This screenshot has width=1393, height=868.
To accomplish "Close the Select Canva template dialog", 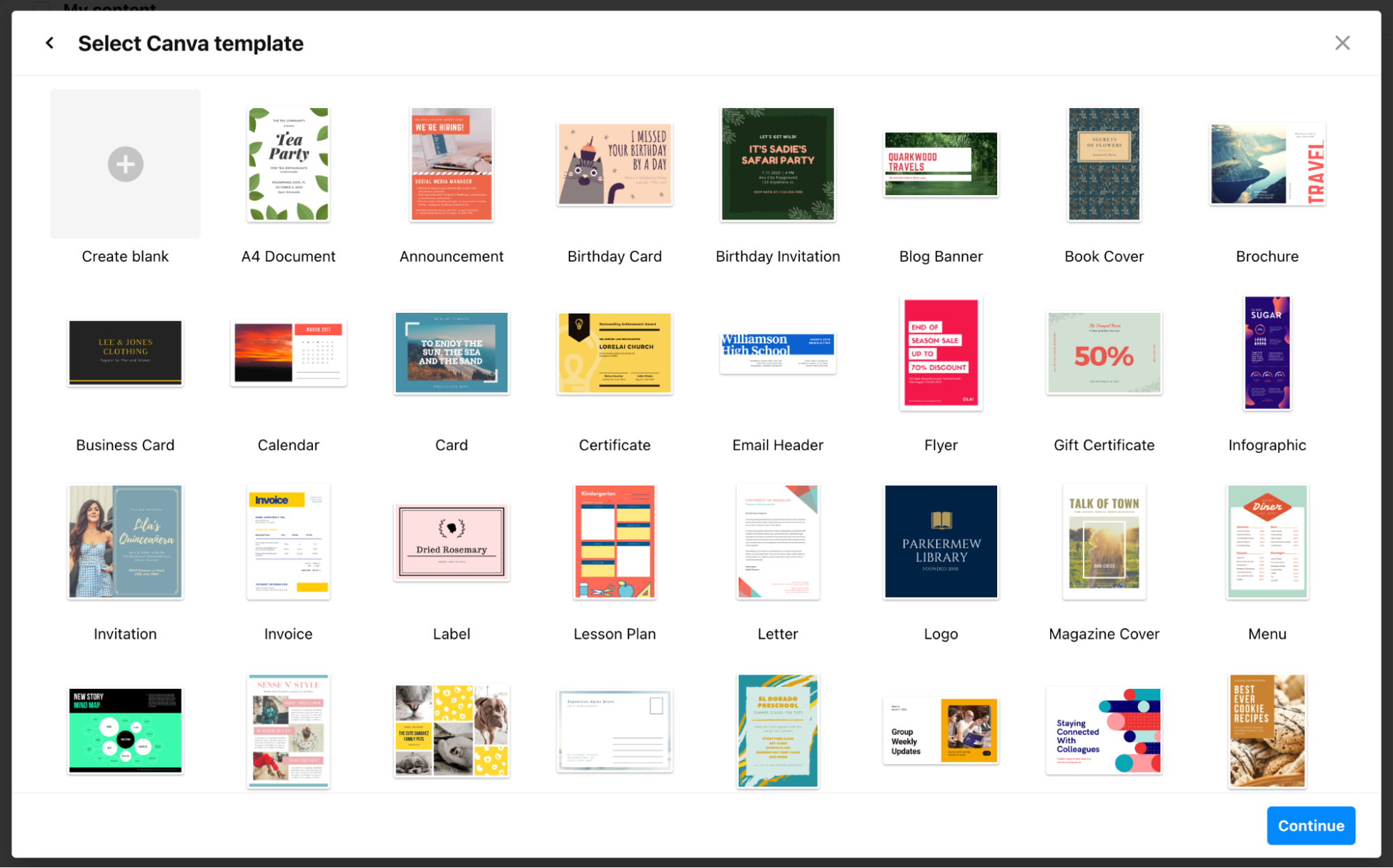I will (1343, 43).
